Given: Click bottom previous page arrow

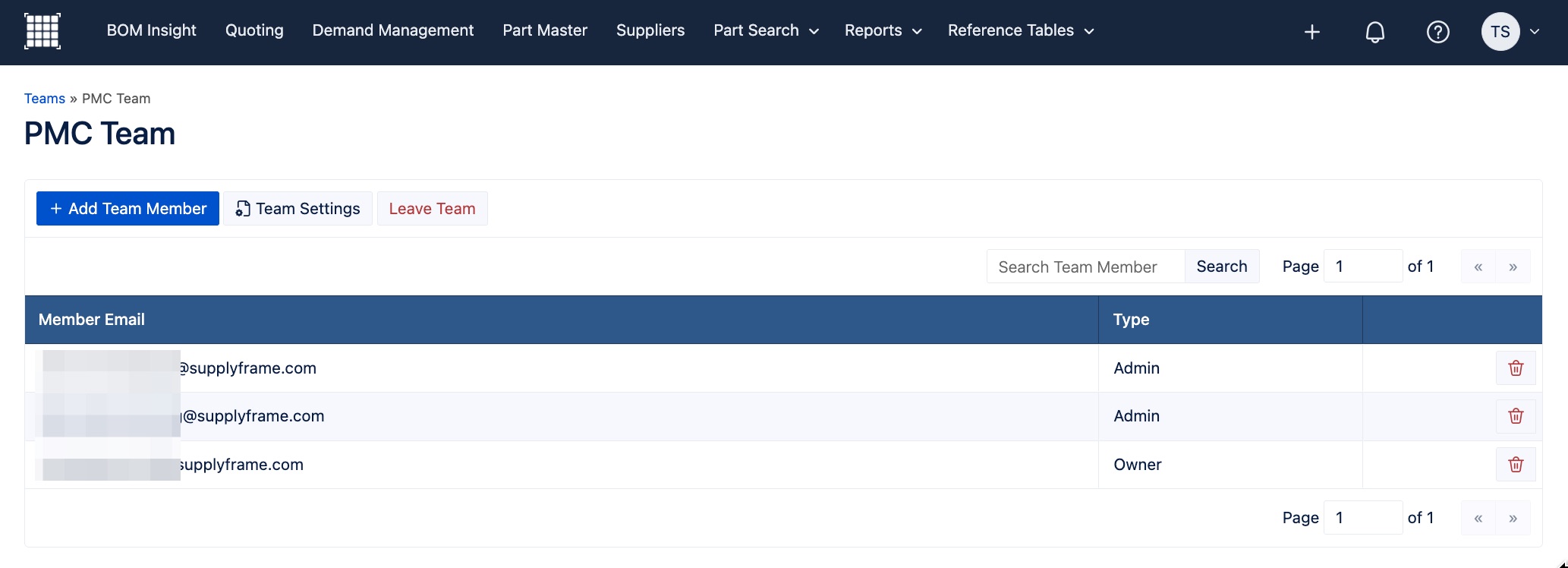Looking at the screenshot, I should (1478, 518).
